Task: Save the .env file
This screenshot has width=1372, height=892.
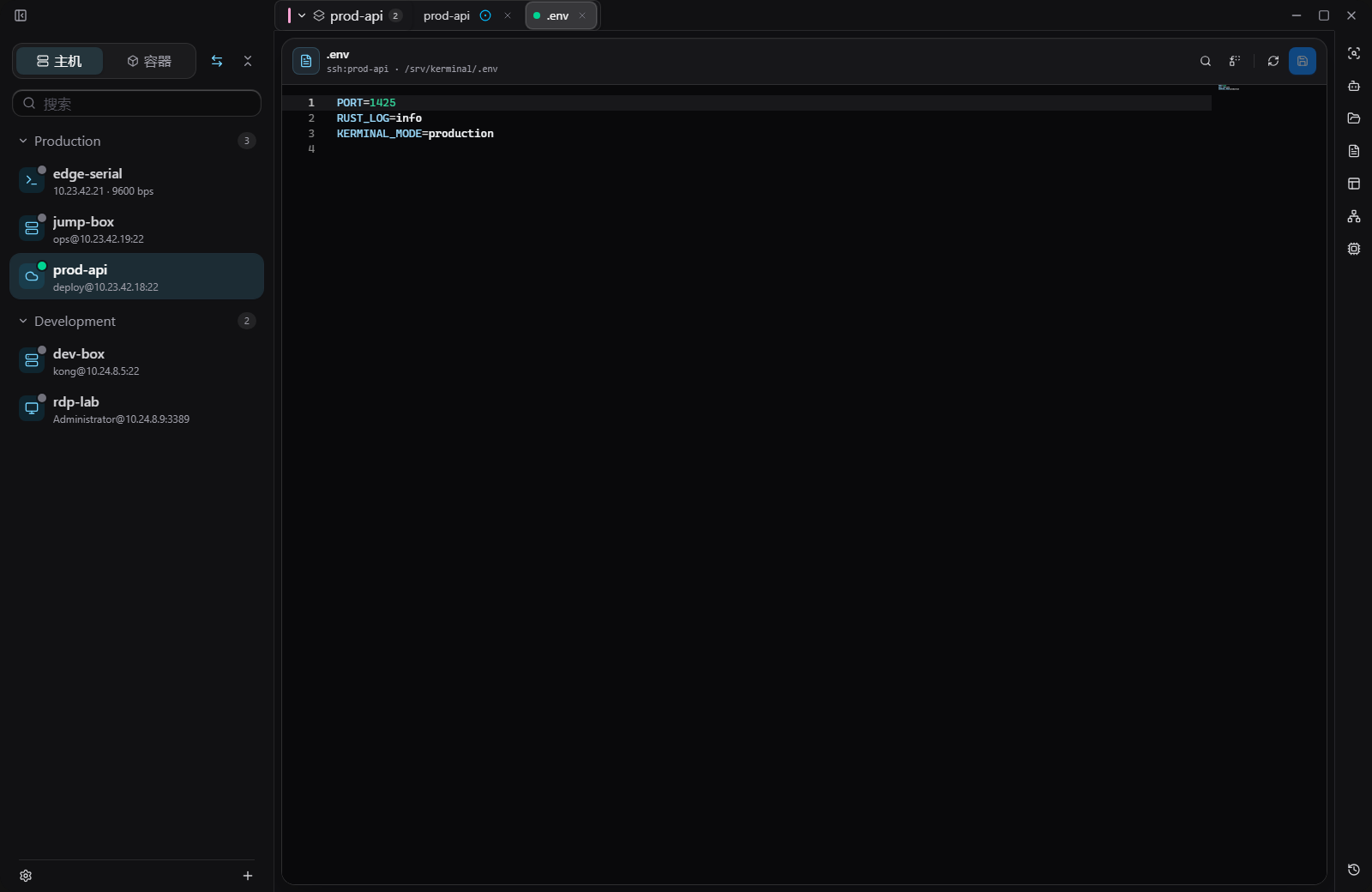Action: [x=1303, y=61]
